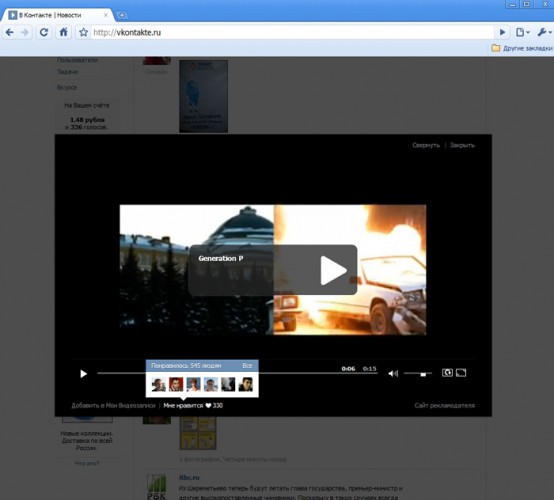Image resolution: width=554 pixels, height=500 pixels.
Task: Open the third avatar in the likes popup
Action: [193, 384]
